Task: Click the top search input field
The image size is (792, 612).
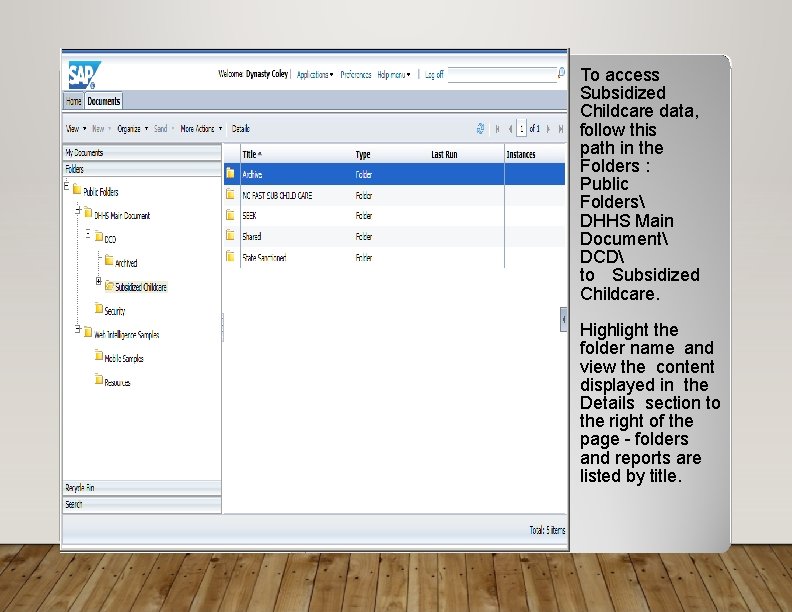Action: pos(502,74)
